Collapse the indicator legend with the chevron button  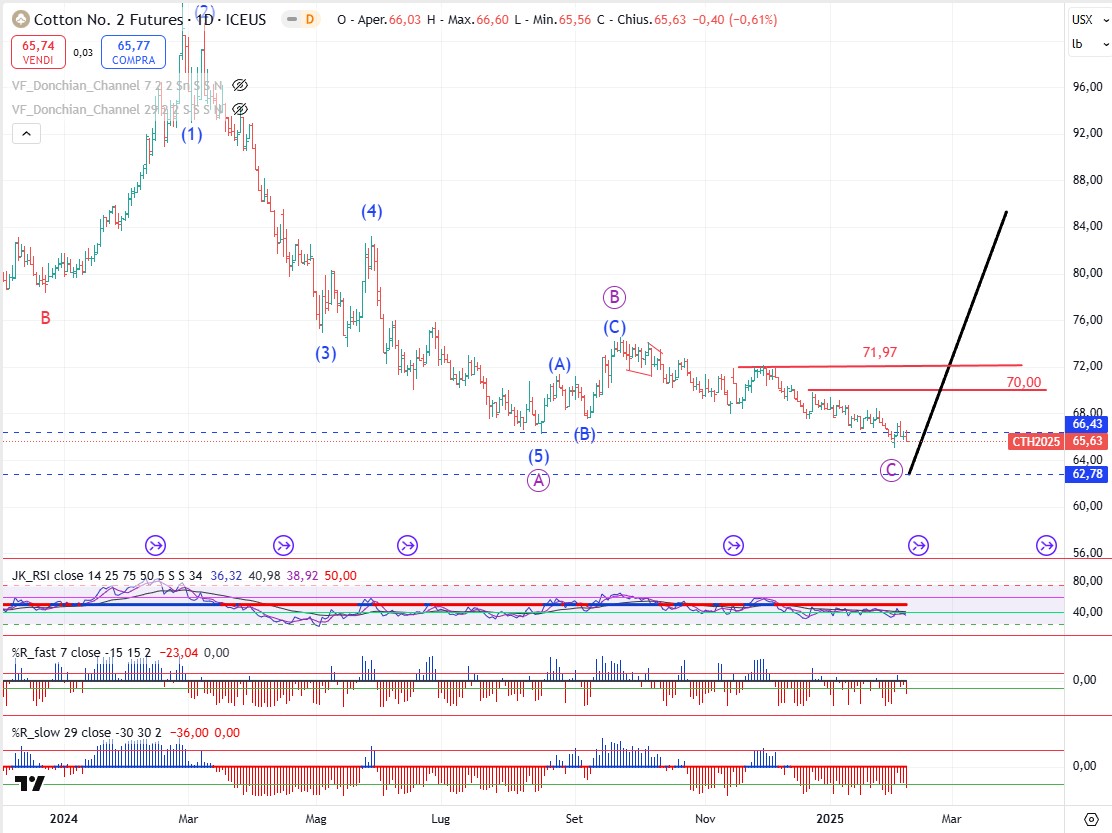coord(26,133)
